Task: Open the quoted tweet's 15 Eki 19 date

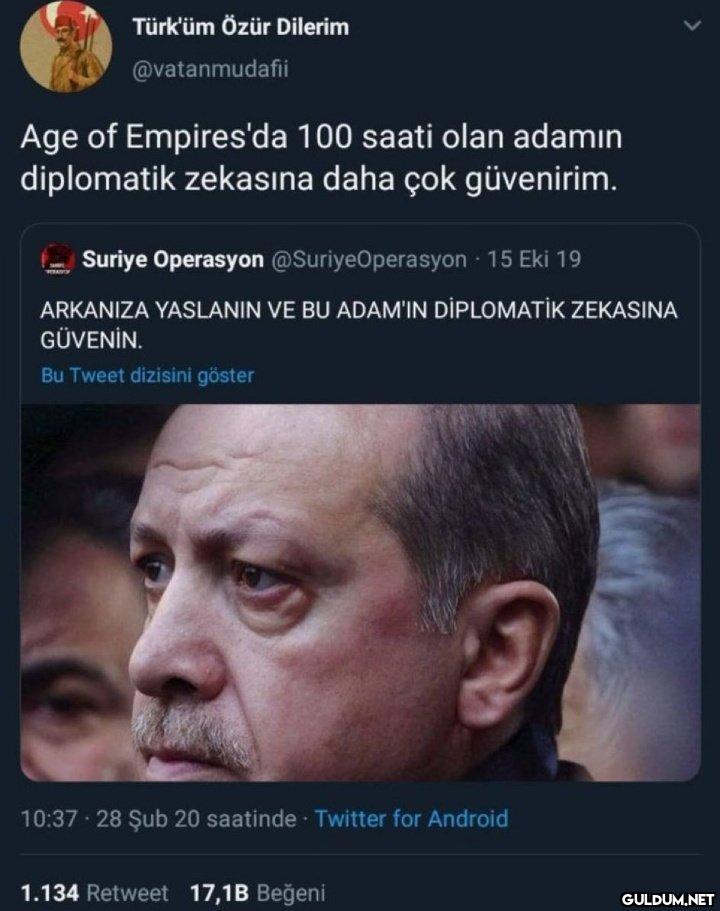Action: tap(534, 259)
